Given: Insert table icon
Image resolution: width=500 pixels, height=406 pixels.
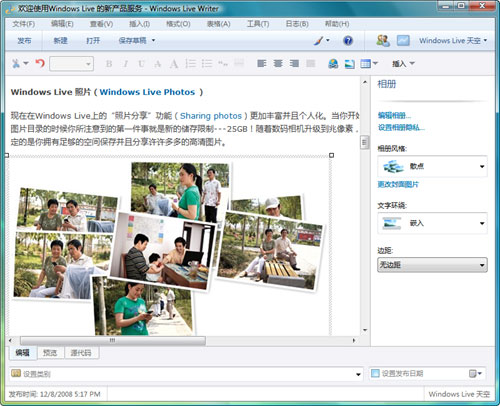Looking at the screenshot, I should click(x=365, y=63).
